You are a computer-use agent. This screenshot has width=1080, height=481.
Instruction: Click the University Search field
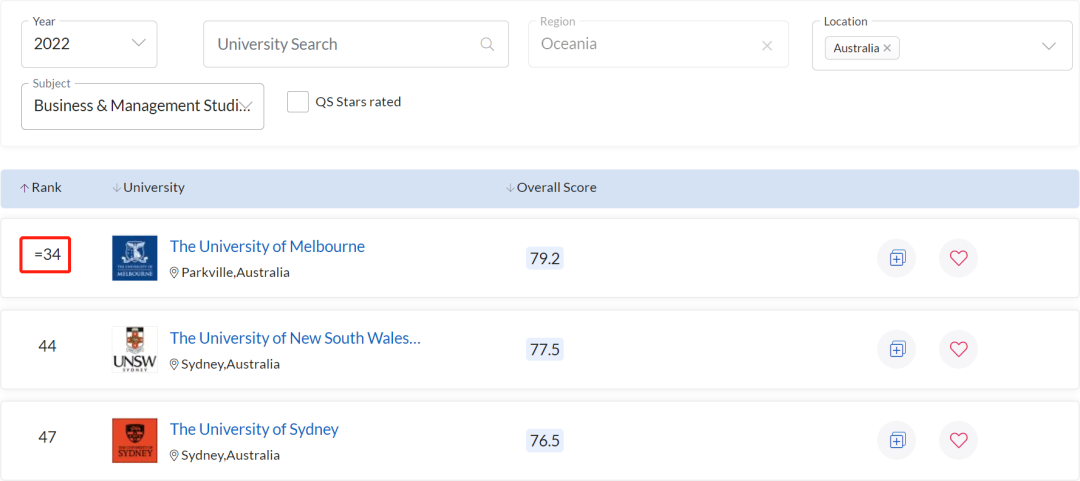(356, 44)
